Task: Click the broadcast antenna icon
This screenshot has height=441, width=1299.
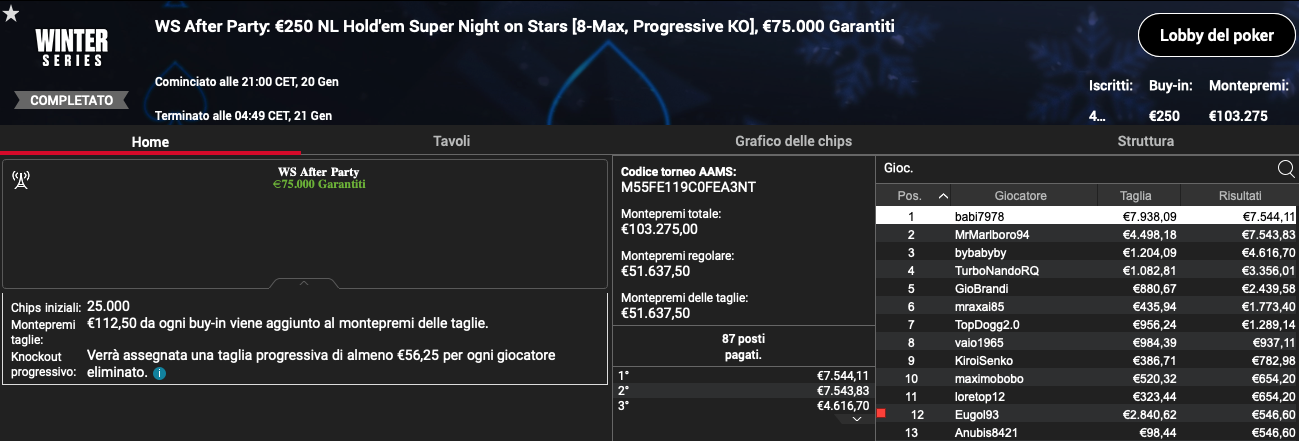Action: tap(20, 180)
